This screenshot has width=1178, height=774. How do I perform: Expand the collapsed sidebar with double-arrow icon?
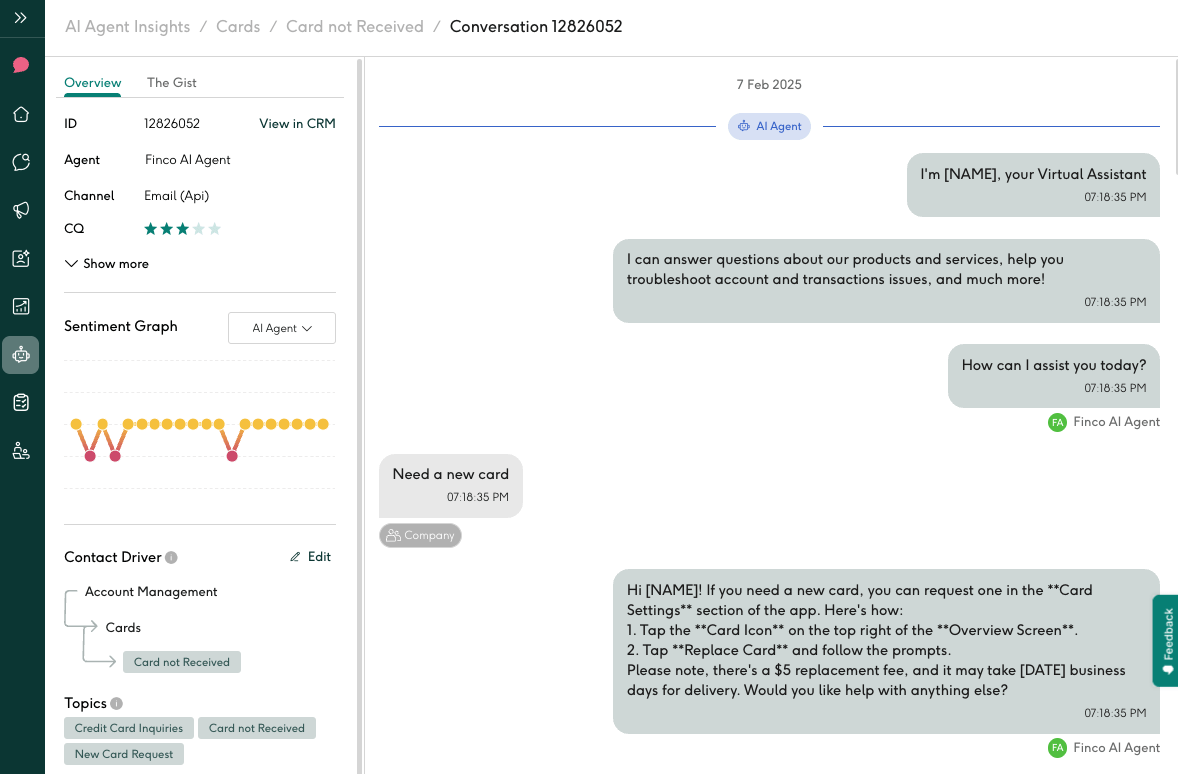21,17
